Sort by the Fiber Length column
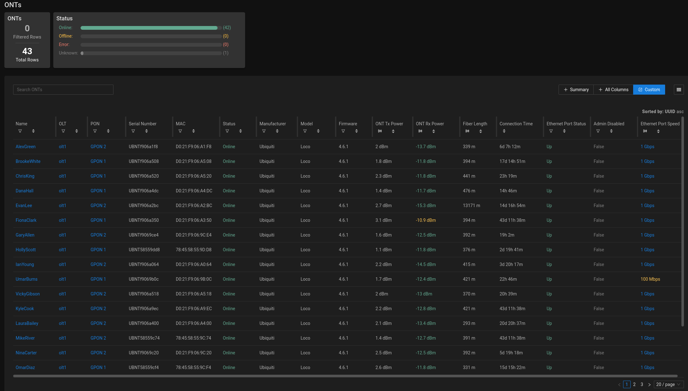 [480, 131]
